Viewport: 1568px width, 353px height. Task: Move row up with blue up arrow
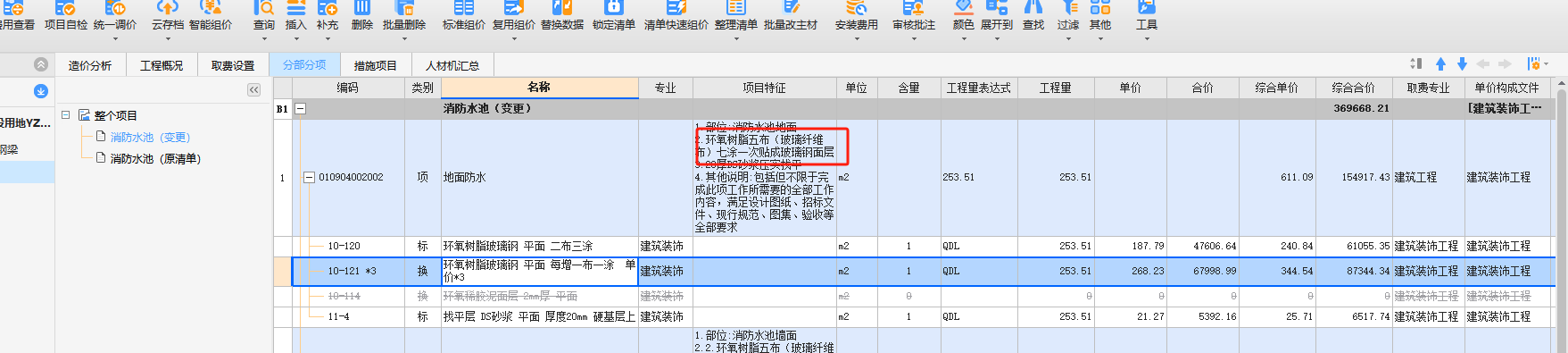click(x=1440, y=64)
